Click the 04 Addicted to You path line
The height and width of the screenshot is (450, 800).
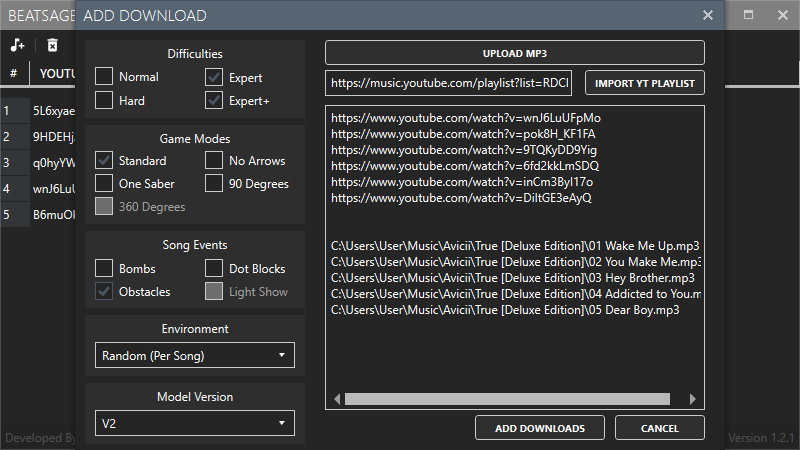coord(516,294)
